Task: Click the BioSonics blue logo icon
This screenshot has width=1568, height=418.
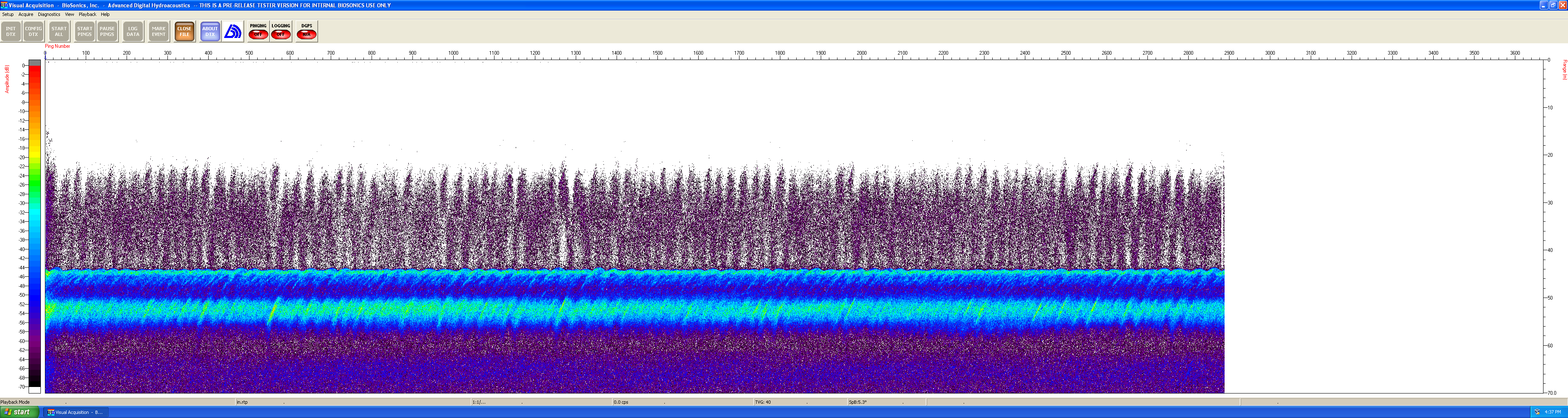Action: pos(232,32)
